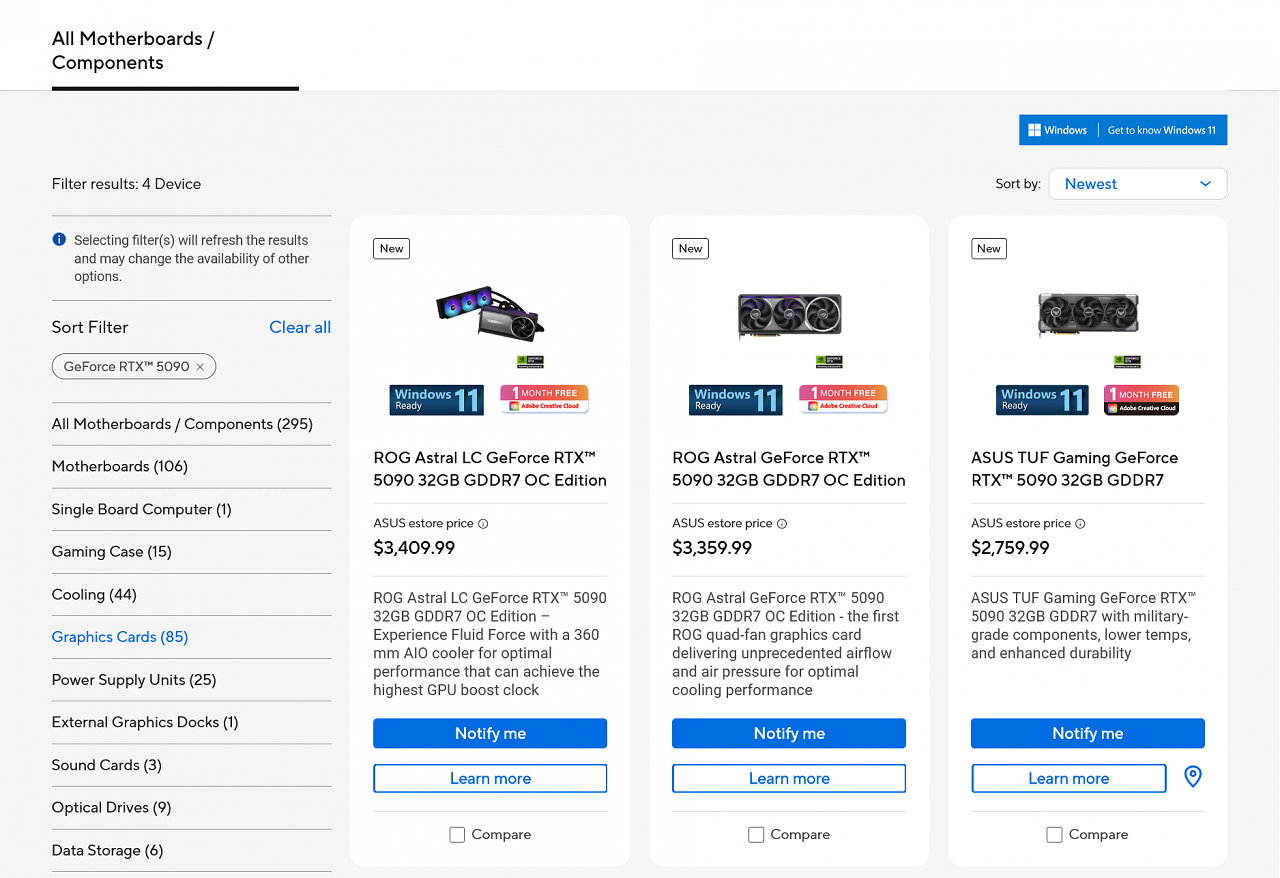The image size is (1280, 878).
Task: Click the description mentioning quad-fan graphics card
Action: point(786,644)
